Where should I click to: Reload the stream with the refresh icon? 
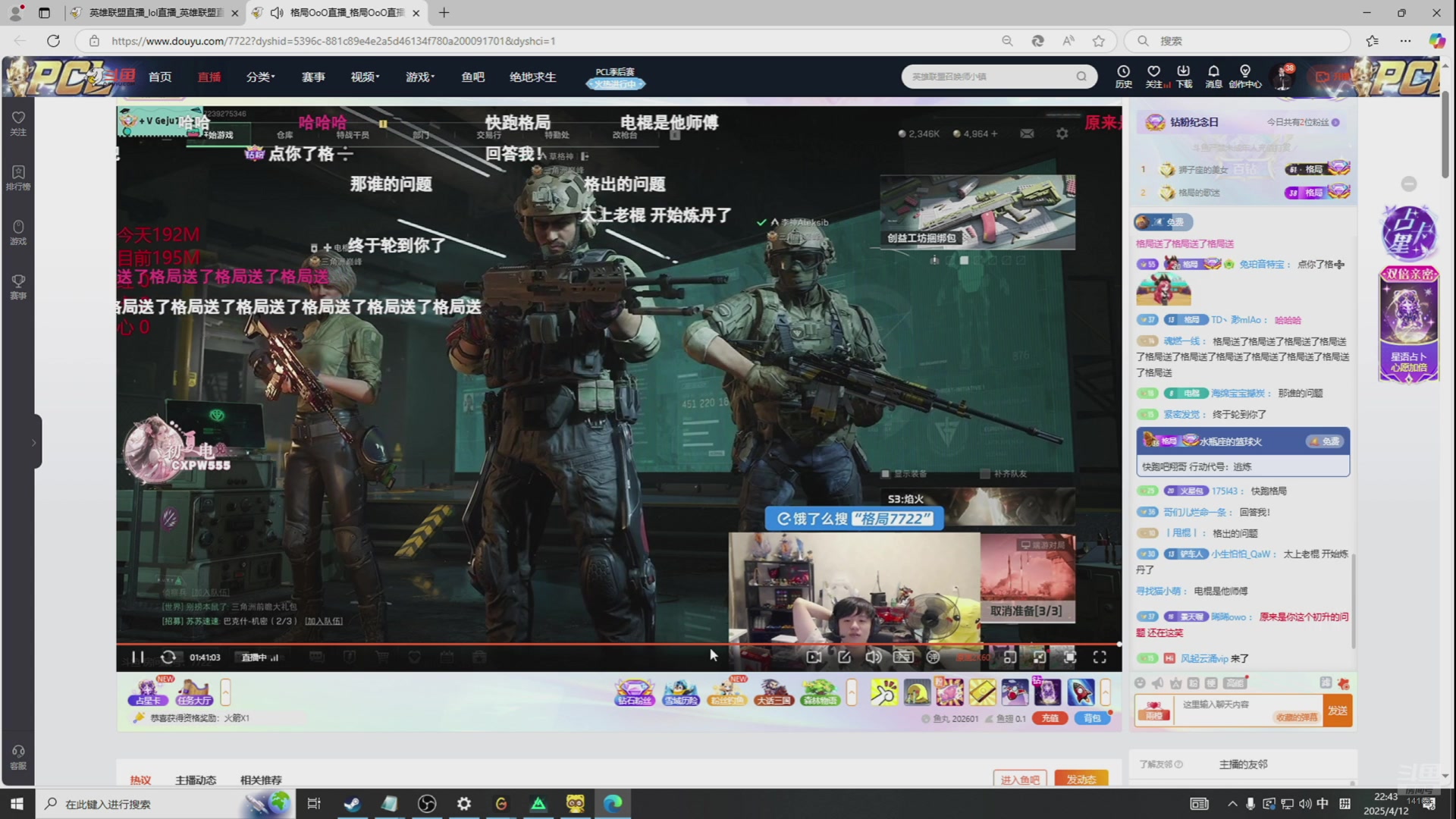pos(168,657)
